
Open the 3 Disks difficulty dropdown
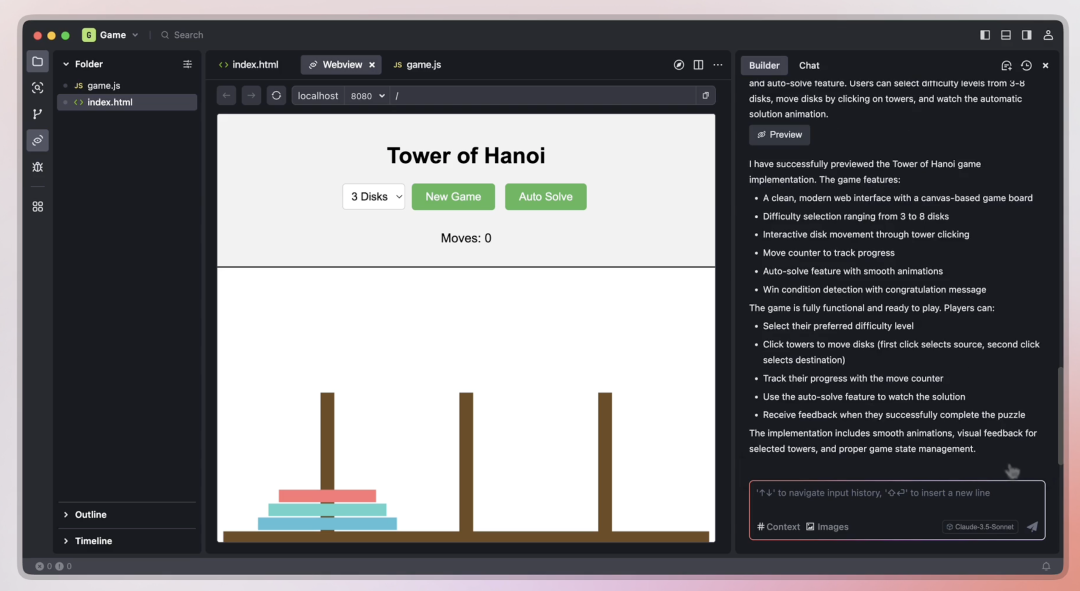point(373,197)
